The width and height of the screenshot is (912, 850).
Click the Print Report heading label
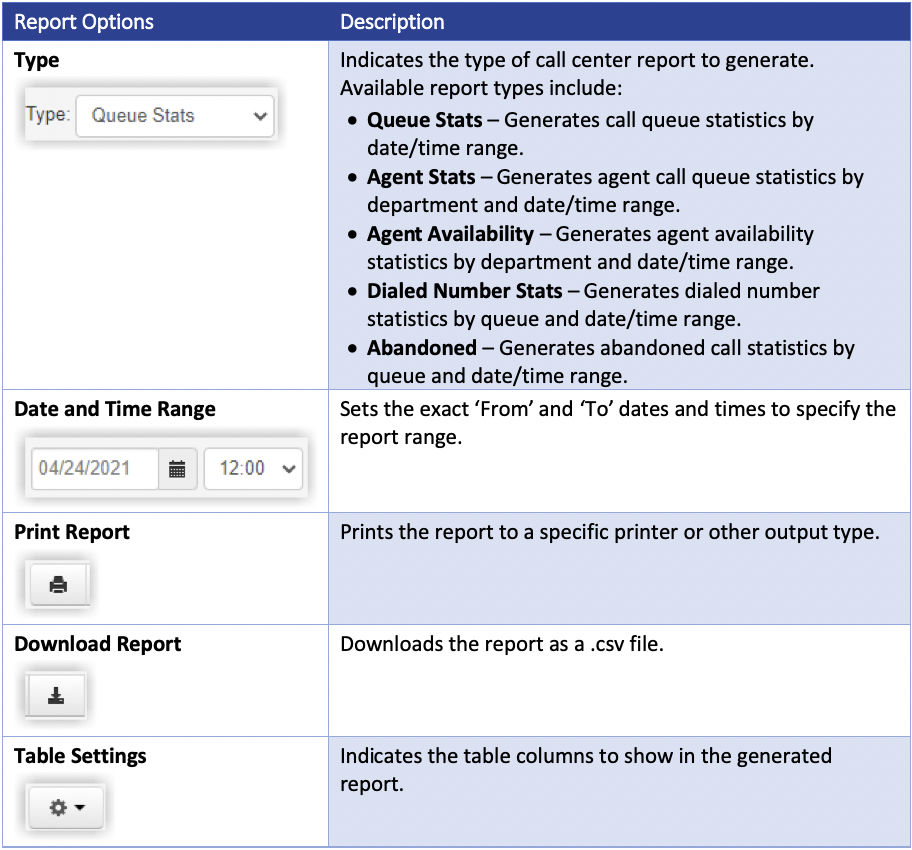coord(72,532)
